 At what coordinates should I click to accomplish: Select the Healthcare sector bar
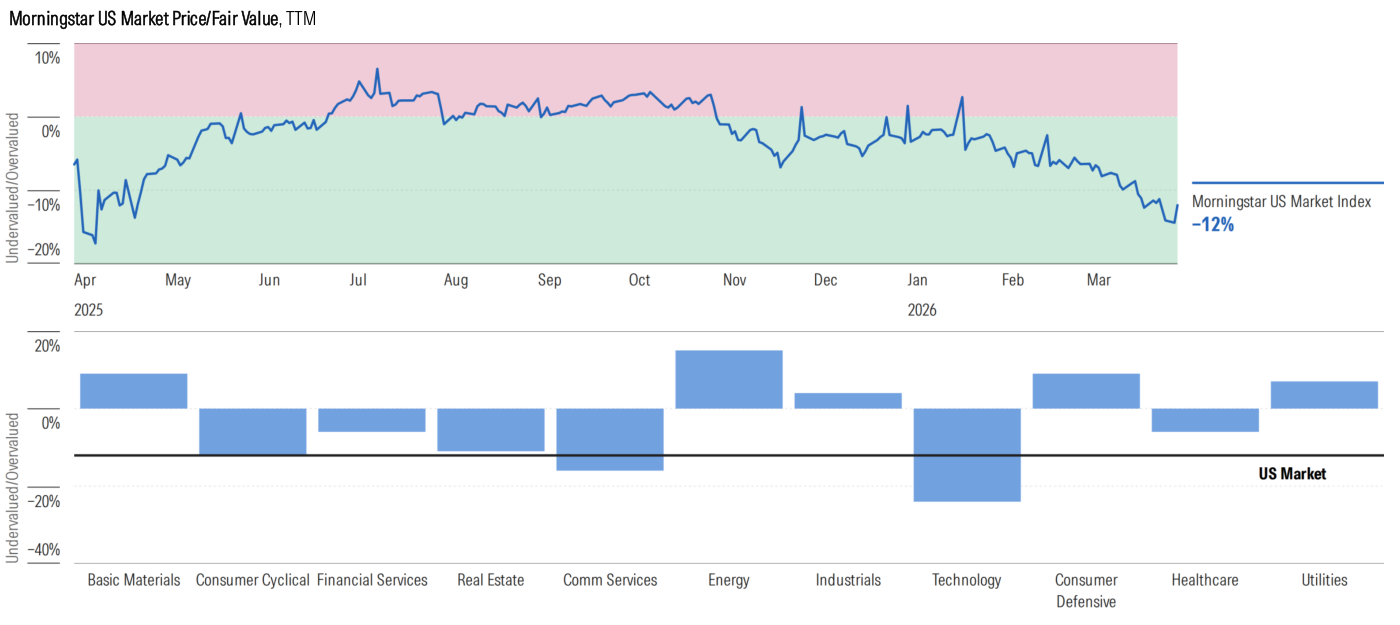[1205, 420]
